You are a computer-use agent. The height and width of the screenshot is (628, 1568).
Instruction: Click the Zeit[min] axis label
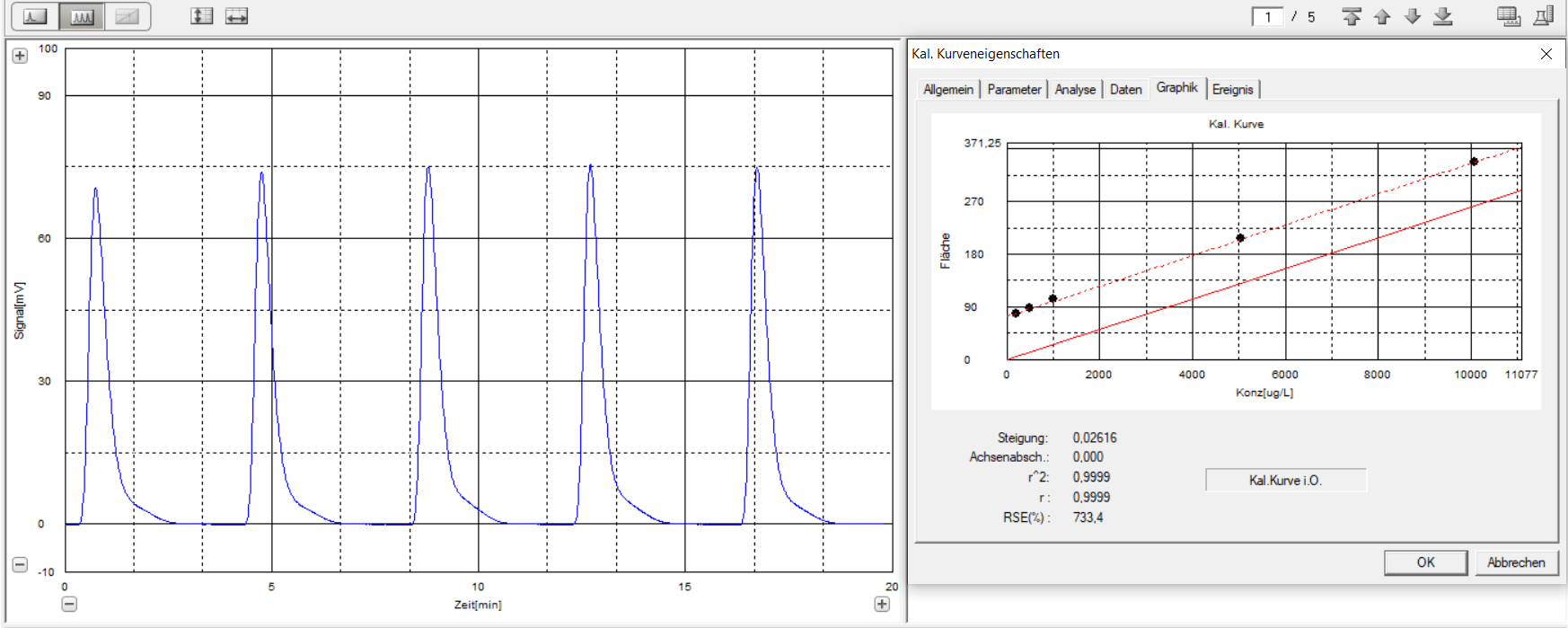coord(478,605)
